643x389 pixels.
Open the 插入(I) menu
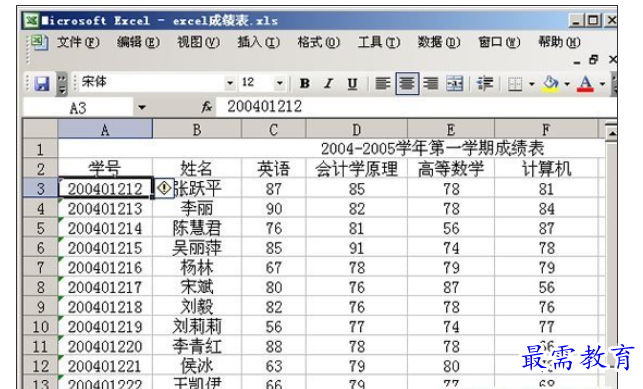coord(258,42)
